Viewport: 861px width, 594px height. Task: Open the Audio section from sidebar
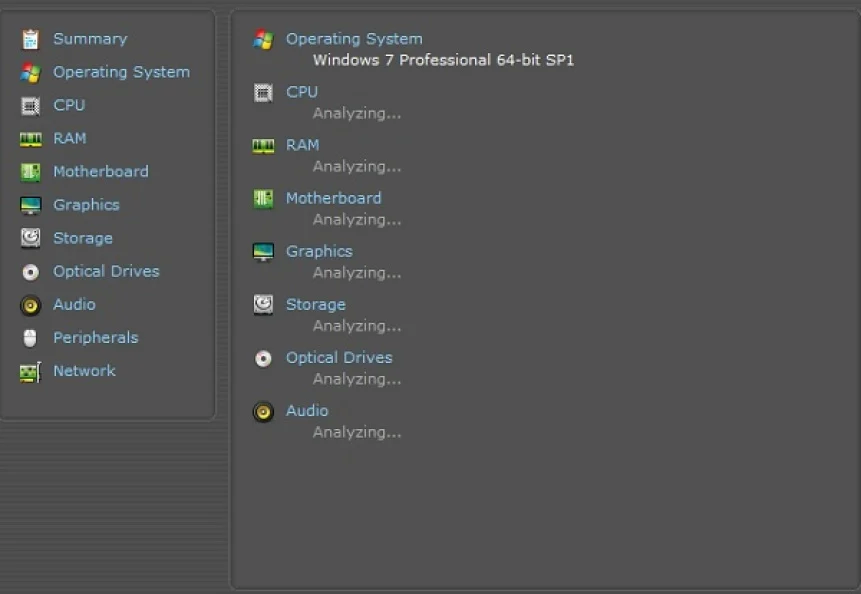tap(74, 305)
